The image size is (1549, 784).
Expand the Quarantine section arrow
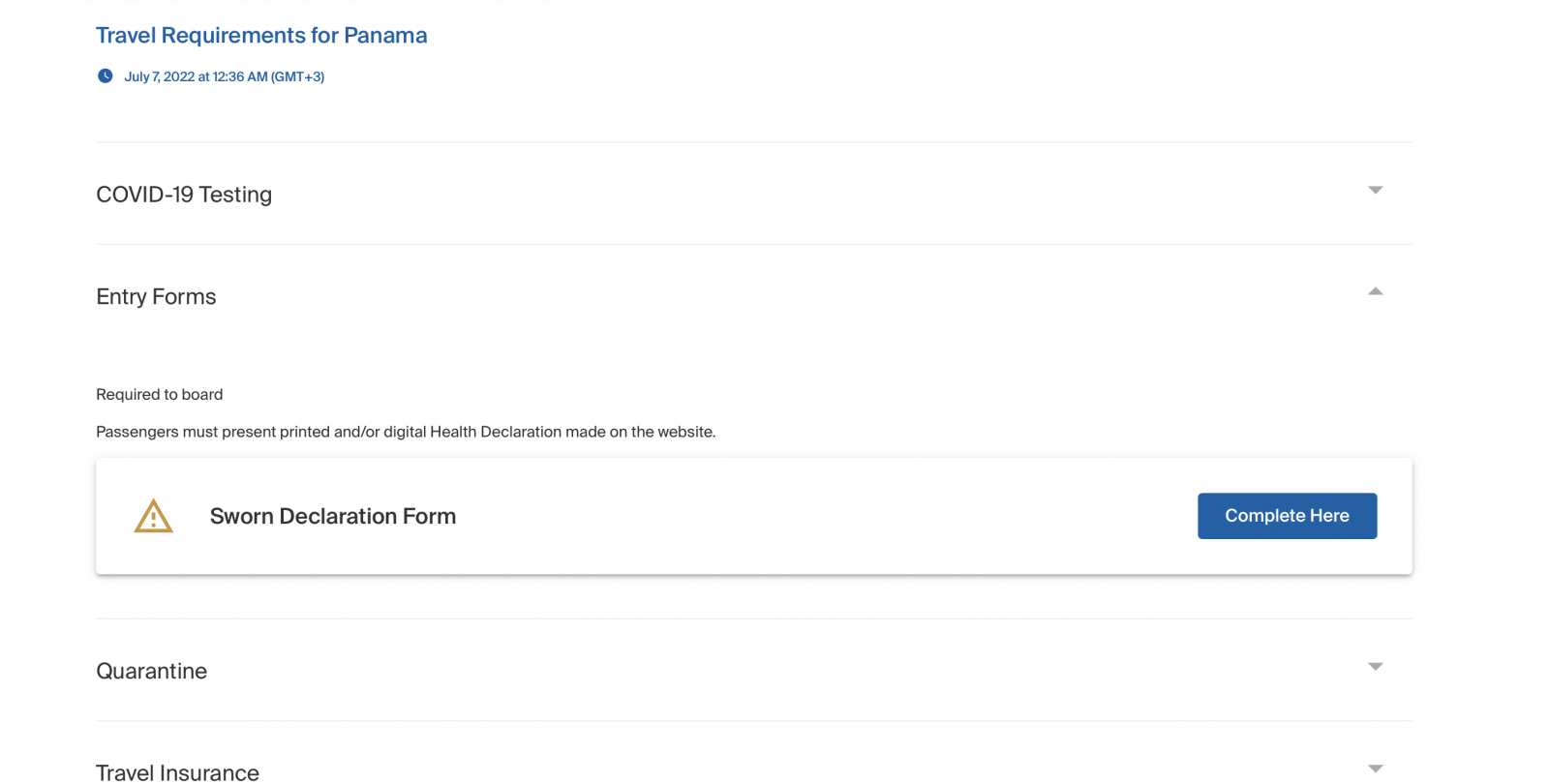click(1375, 667)
